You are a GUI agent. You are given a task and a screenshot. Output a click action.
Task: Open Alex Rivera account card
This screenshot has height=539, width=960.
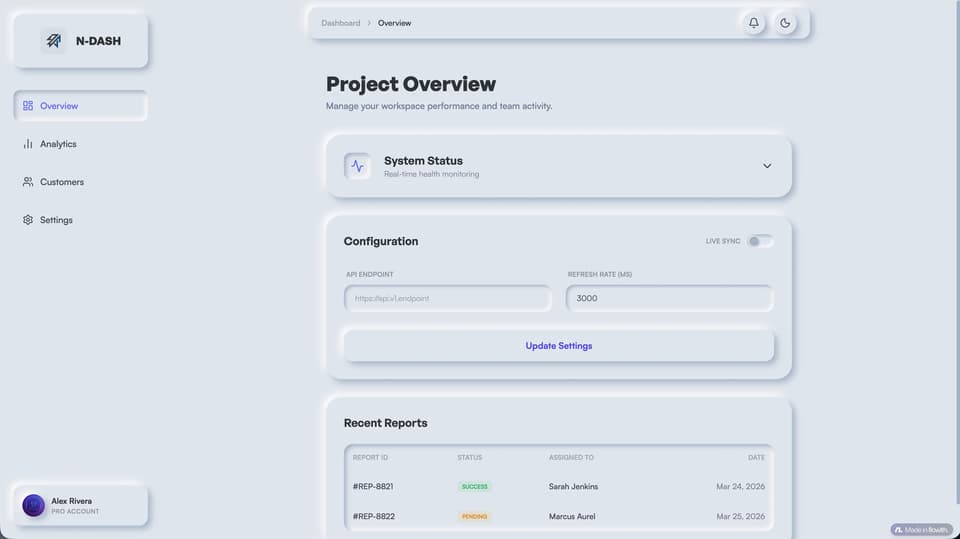[80, 505]
